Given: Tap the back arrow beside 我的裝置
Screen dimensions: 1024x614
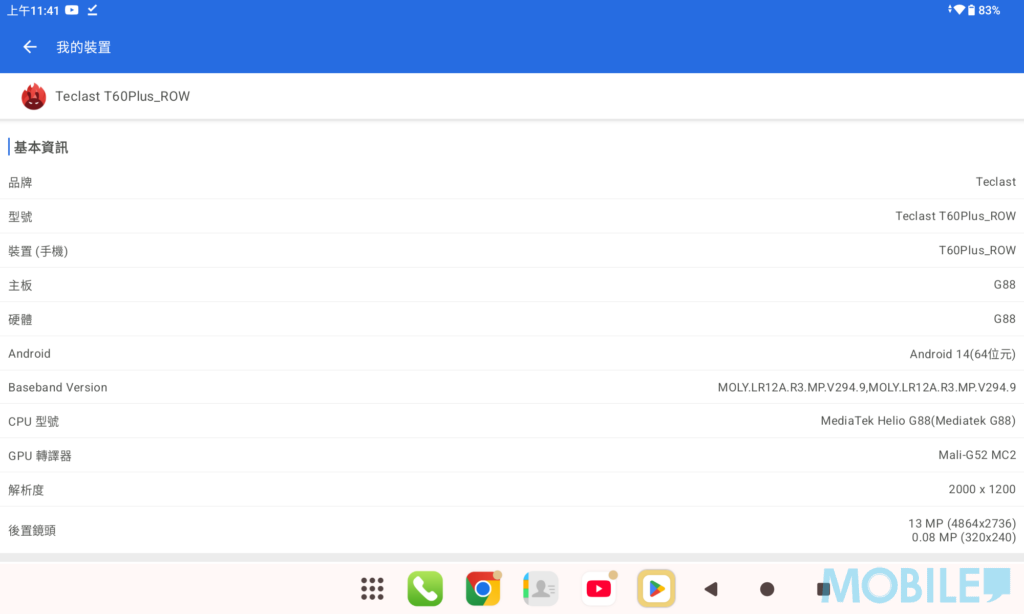Looking at the screenshot, I should pos(30,47).
